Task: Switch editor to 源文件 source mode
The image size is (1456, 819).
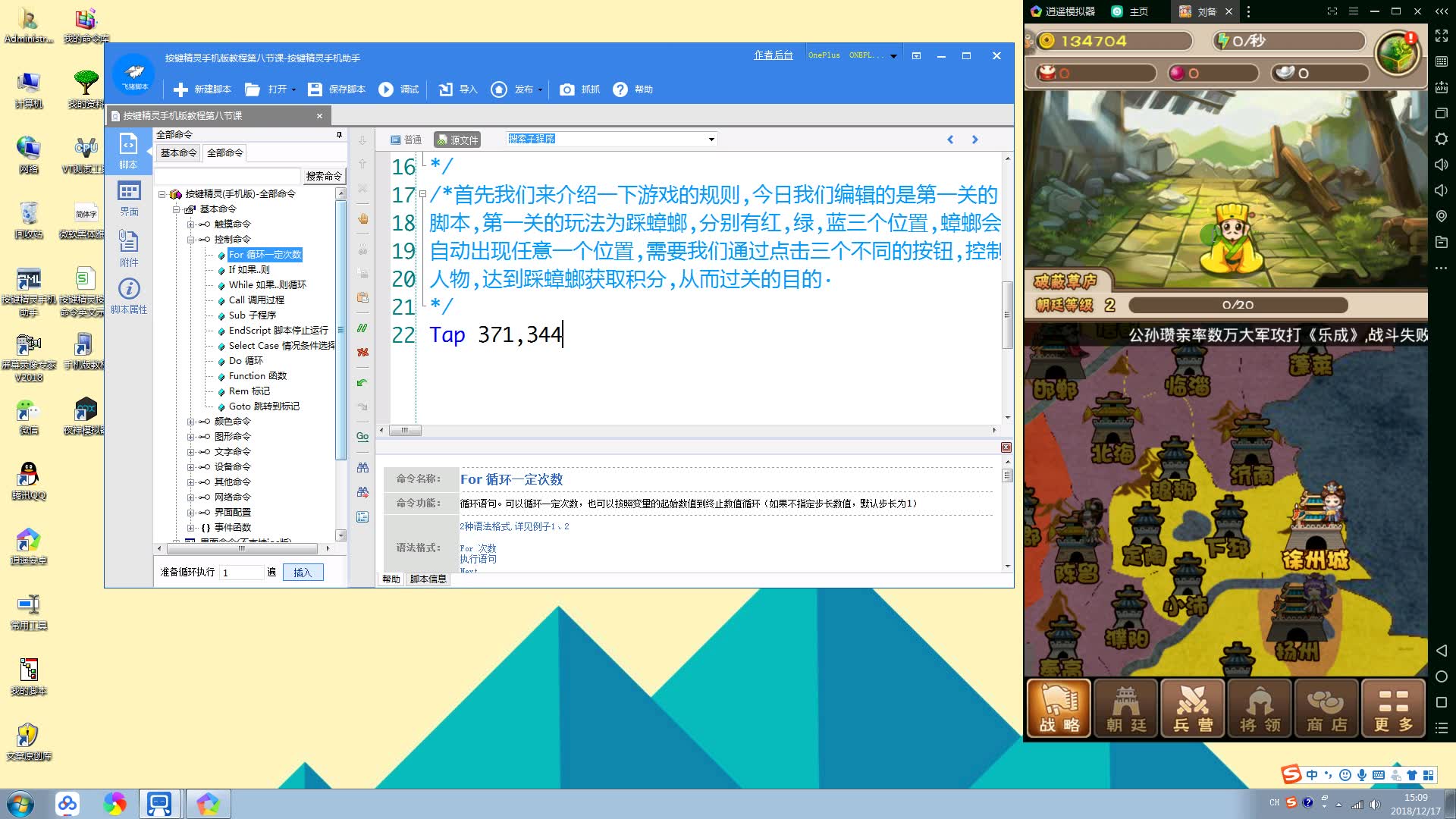Action: [457, 140]
